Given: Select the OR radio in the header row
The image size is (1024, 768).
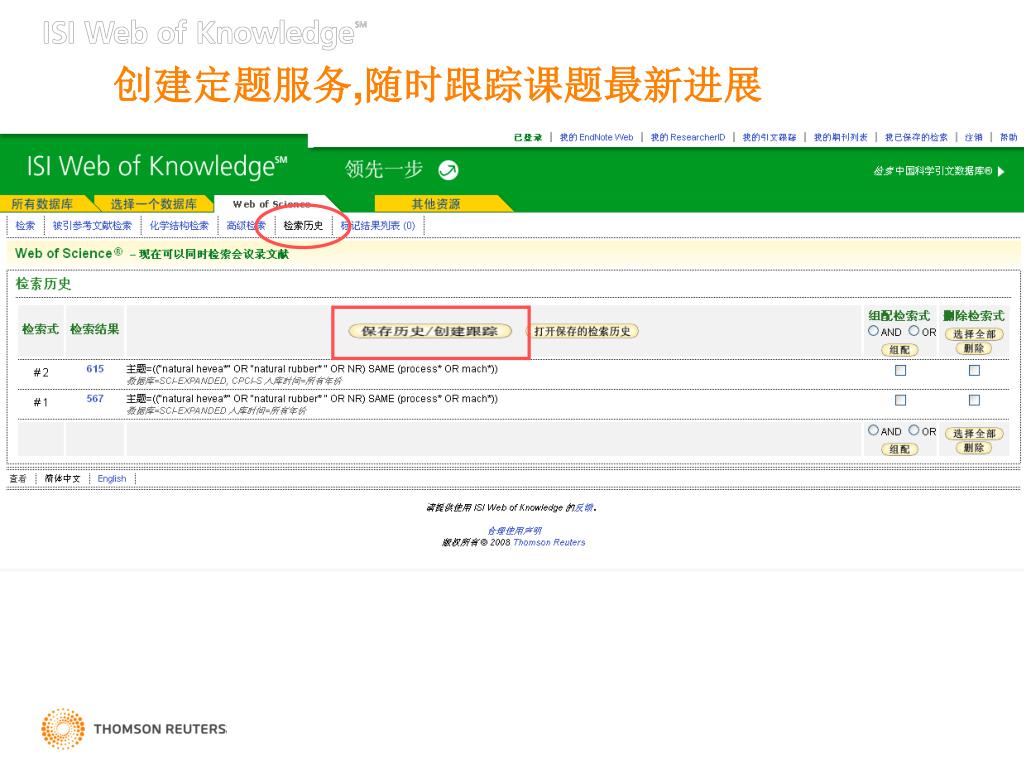Looking at the screenshot, I should pyautogui.click(x=914, y=331).
